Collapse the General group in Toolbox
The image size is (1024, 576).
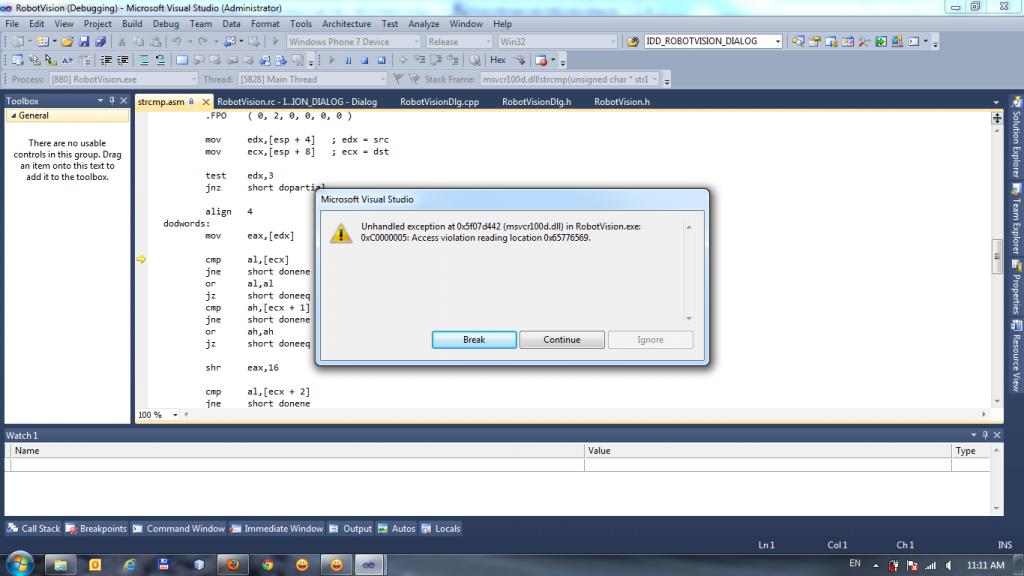coord(13,116)
